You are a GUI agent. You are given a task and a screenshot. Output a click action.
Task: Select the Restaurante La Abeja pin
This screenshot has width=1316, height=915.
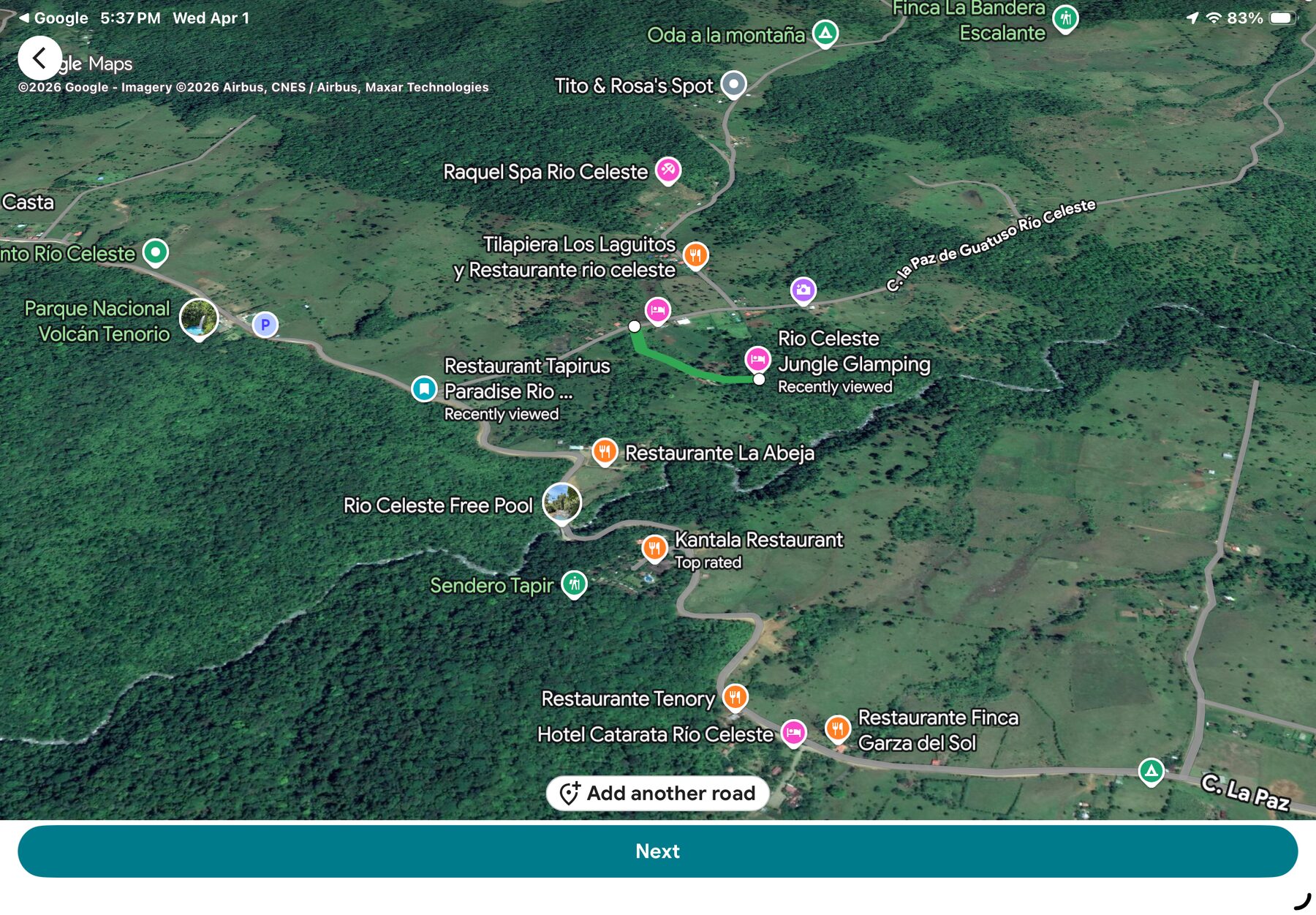click(604, 452)
